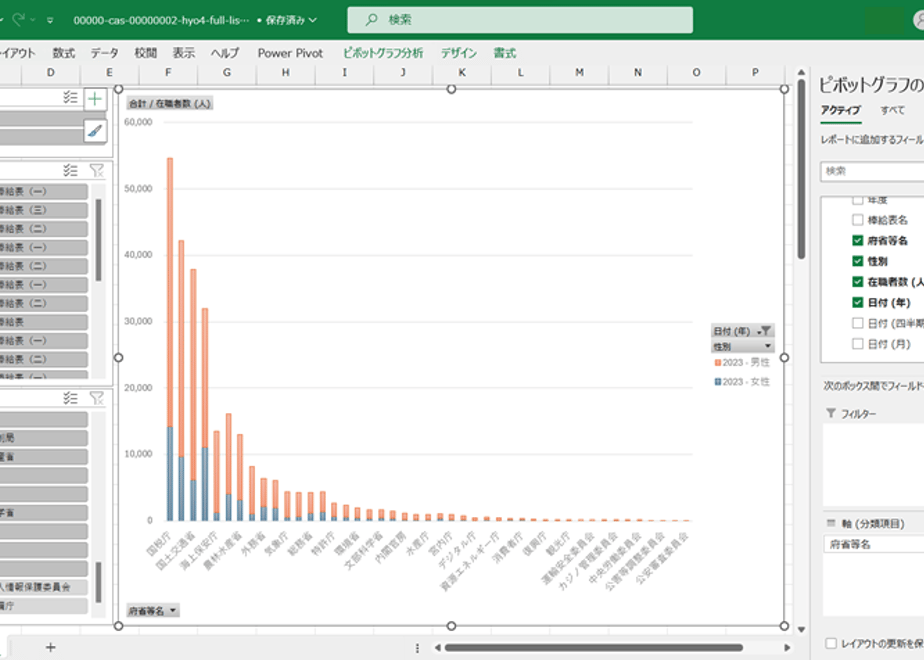924x660 pixels.
Task: Open the データ ribbon tab
Action: coord(104,53)
